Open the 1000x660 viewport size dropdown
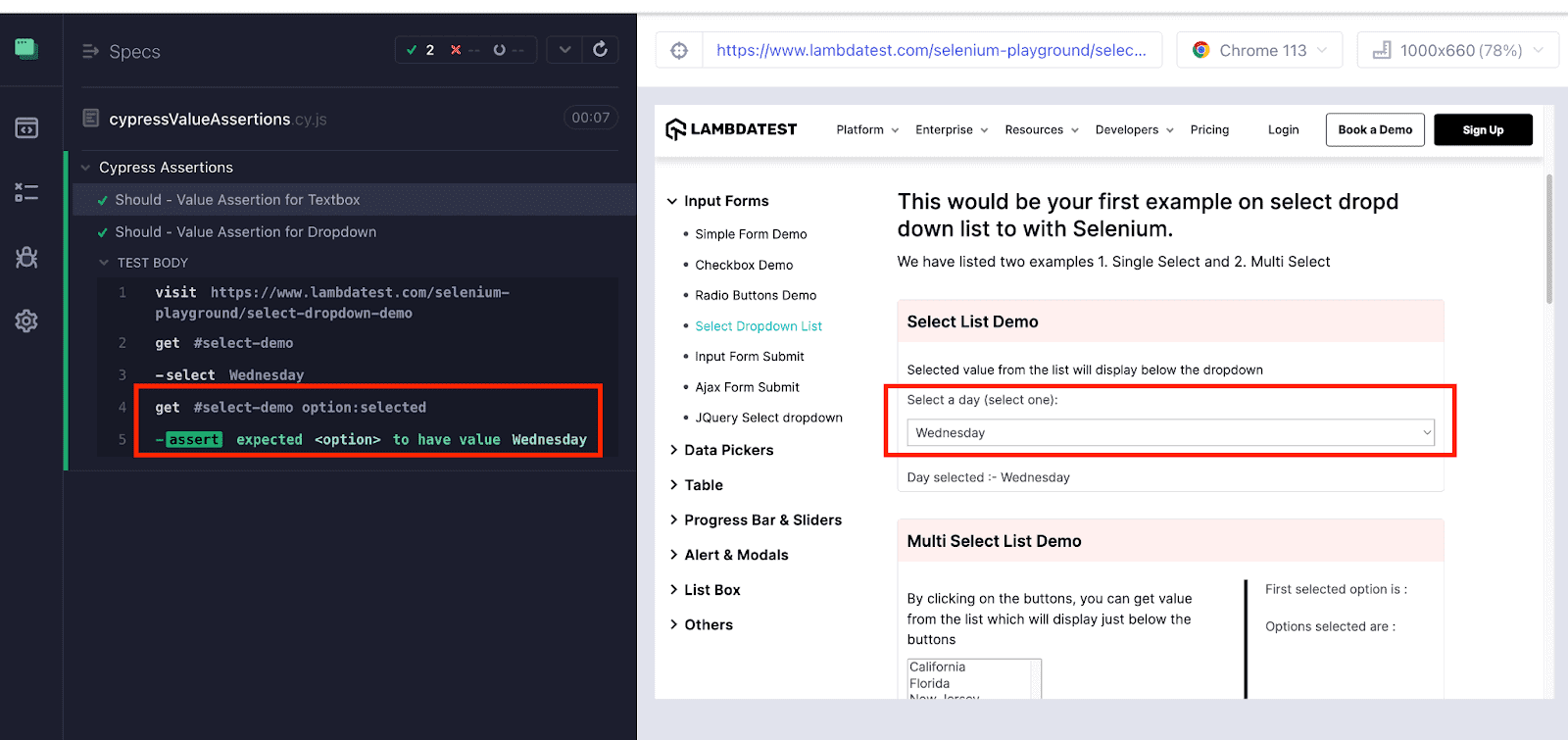 [x=1457, y=50]
